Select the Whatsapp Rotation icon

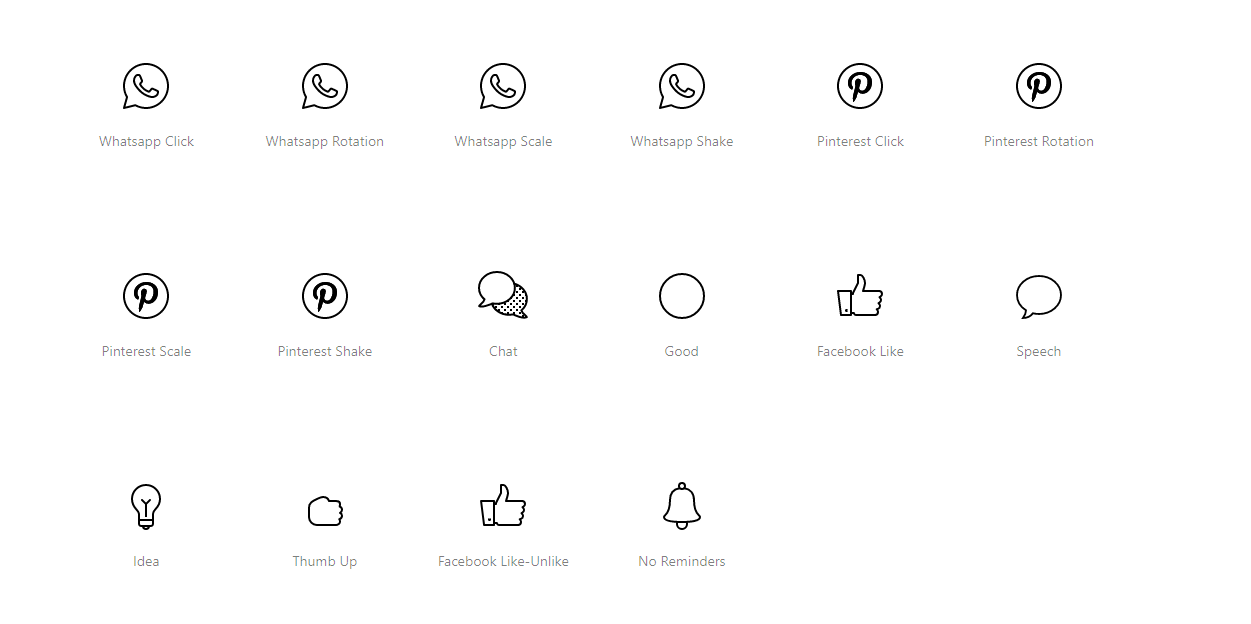[325, 86]
